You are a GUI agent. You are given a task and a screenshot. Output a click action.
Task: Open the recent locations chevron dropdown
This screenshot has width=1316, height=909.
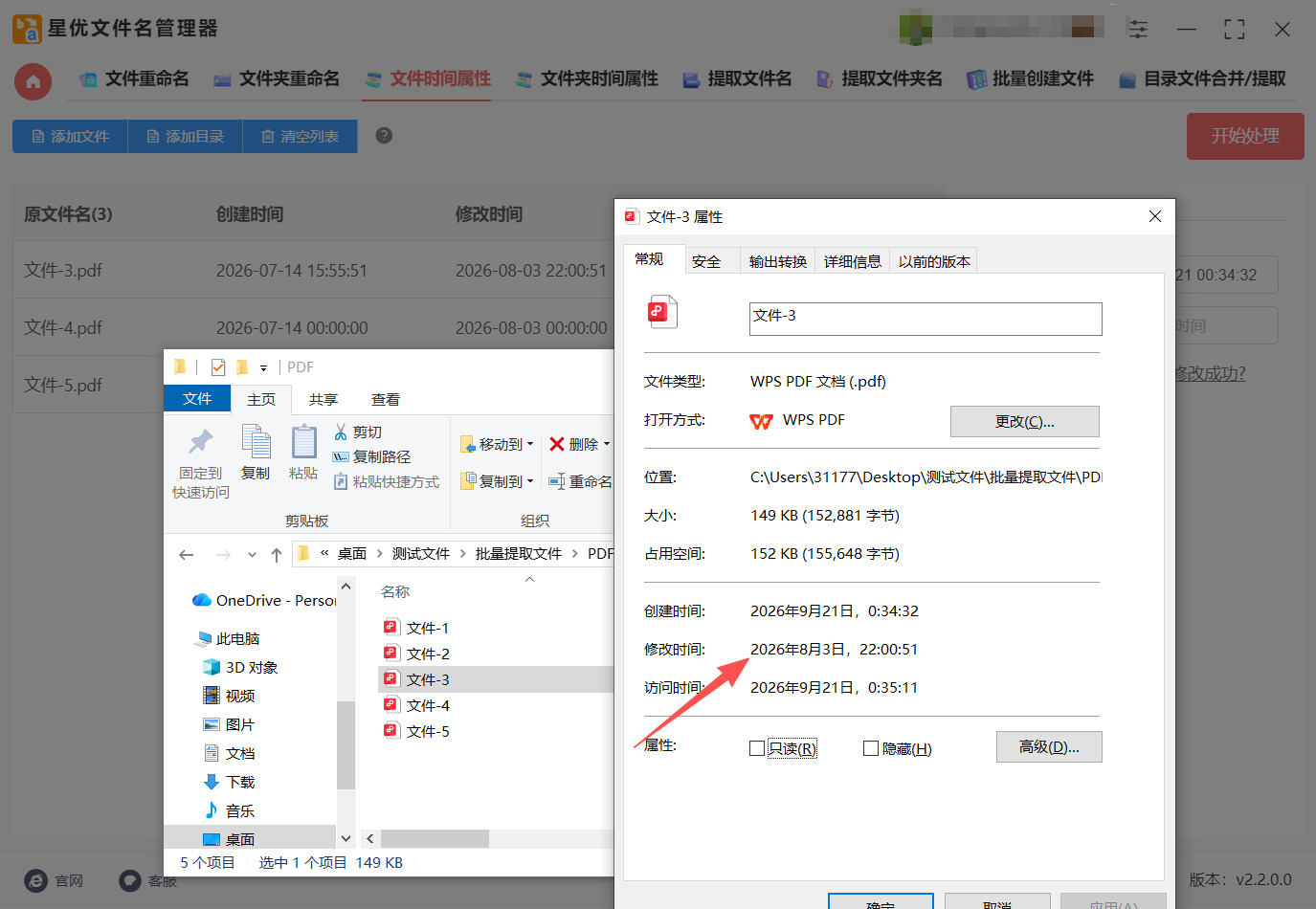pyautogui.click(x=252, y=554)
